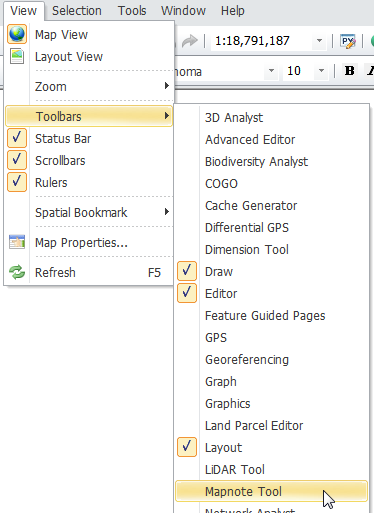Click the Map View globe icon

[17, 34]
